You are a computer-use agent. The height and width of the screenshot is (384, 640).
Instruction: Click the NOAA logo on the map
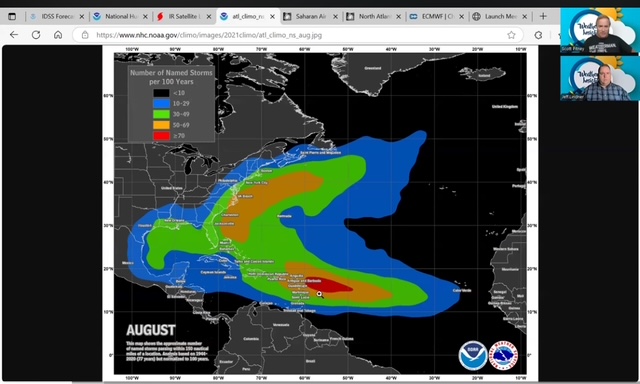[472, 356]
